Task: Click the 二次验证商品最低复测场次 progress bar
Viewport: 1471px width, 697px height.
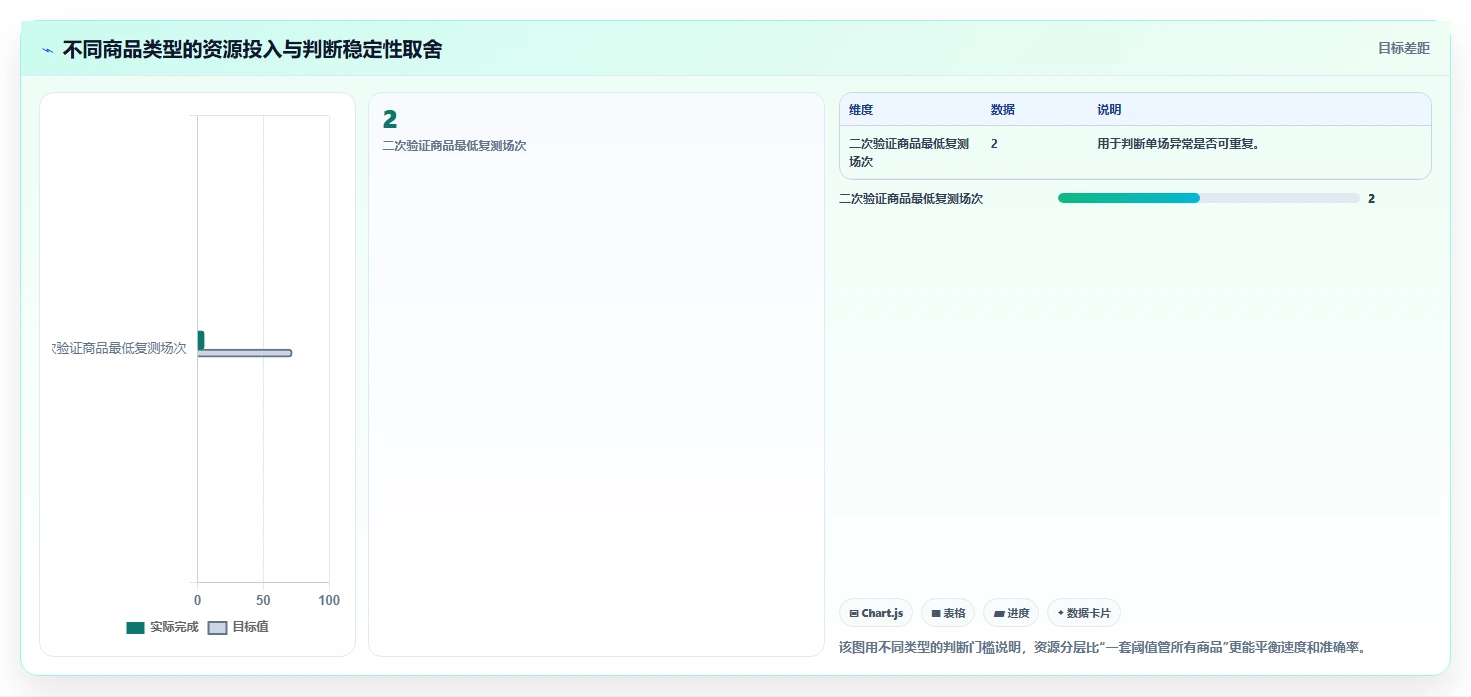Action: point(1208,198)
